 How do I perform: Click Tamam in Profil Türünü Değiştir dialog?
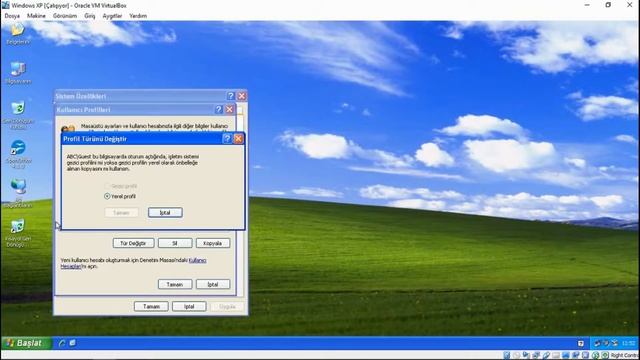tap(121, 213)
